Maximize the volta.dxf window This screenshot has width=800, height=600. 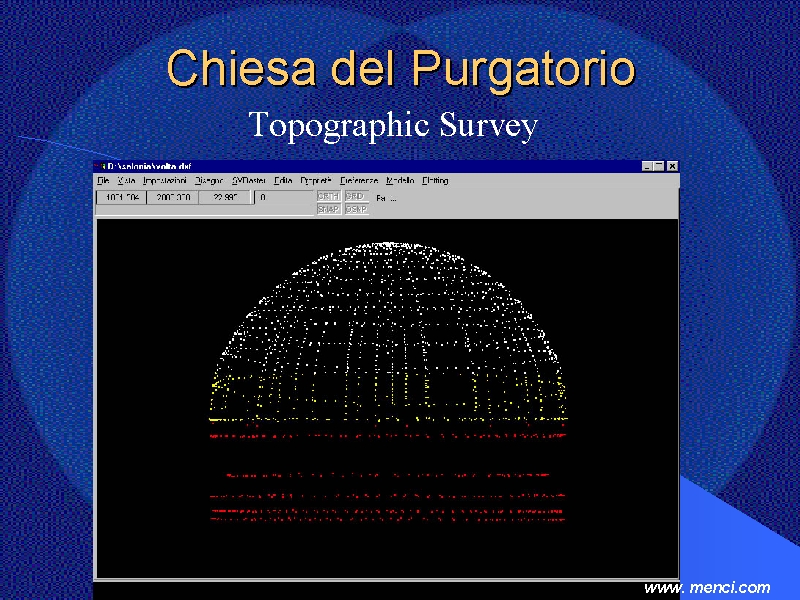click(659, 166)
